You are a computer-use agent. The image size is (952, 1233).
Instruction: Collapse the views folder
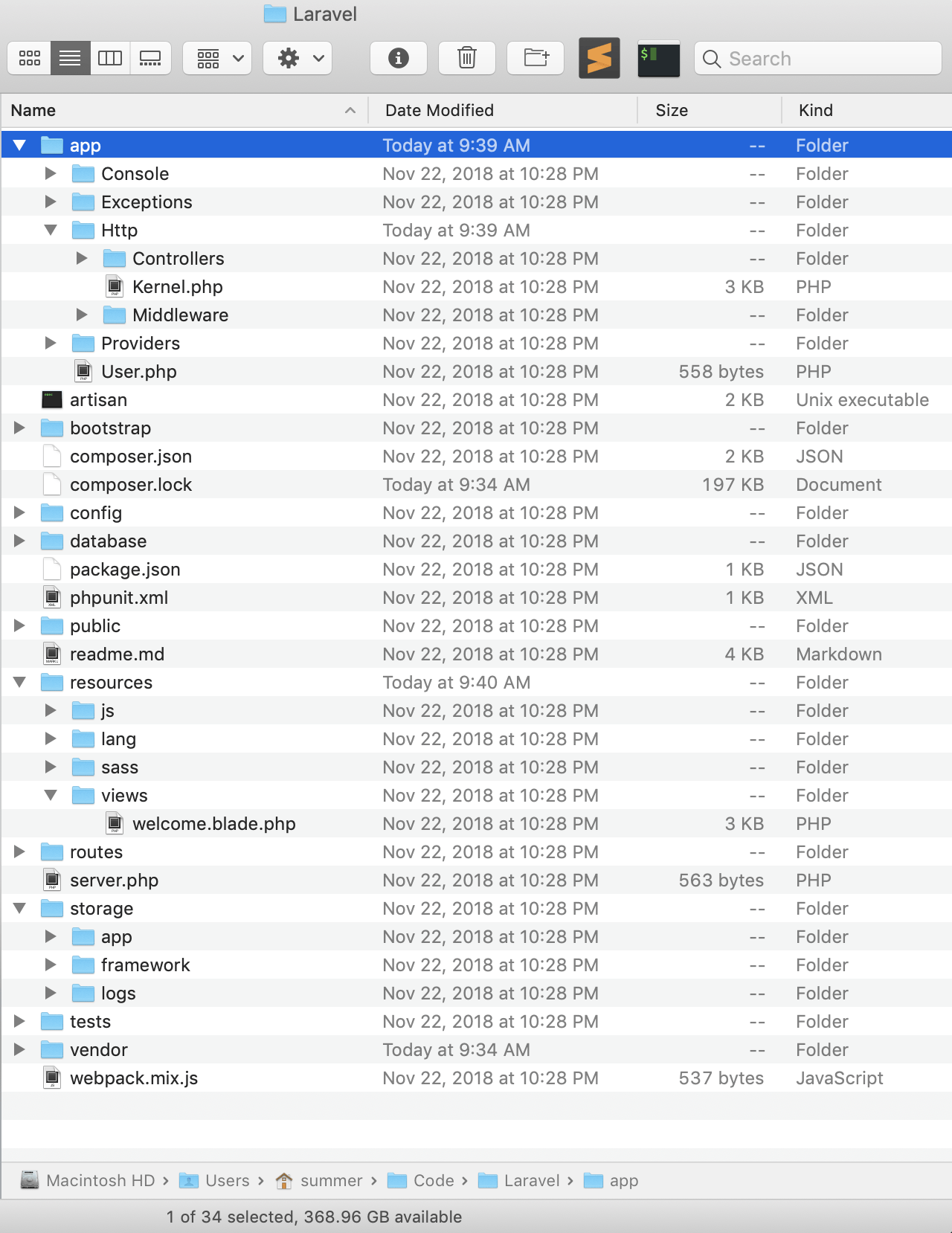pyautogui.click(x=51, y=795)
